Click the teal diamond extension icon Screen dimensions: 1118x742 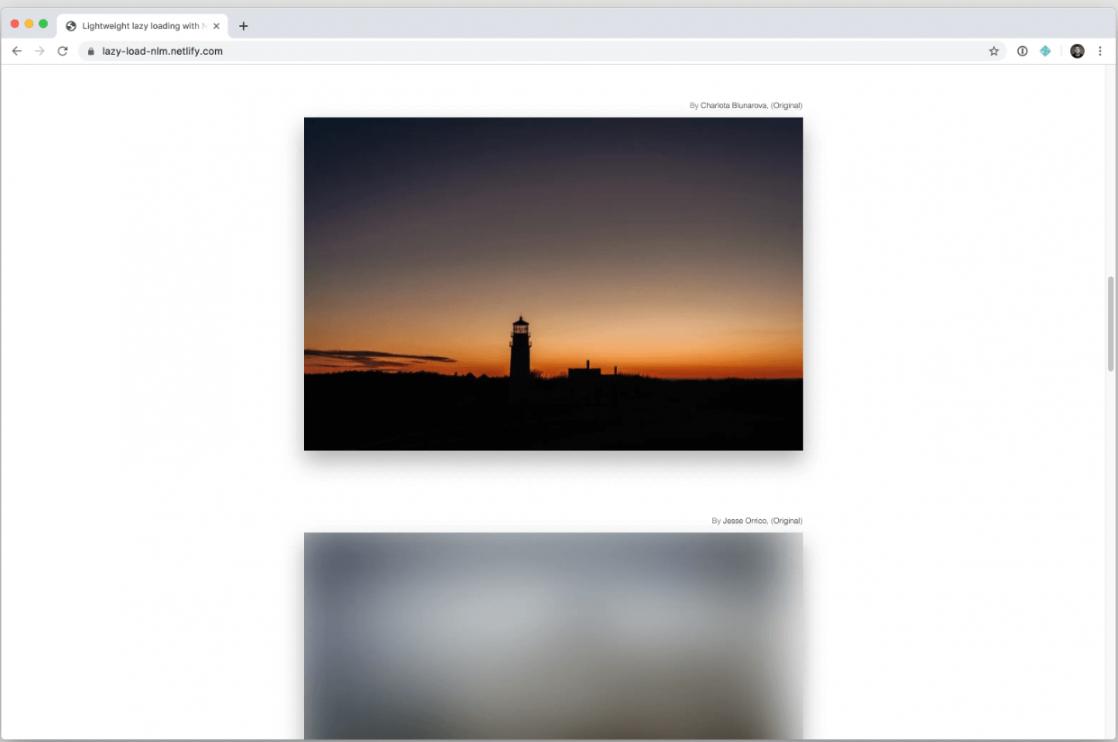1045,51
